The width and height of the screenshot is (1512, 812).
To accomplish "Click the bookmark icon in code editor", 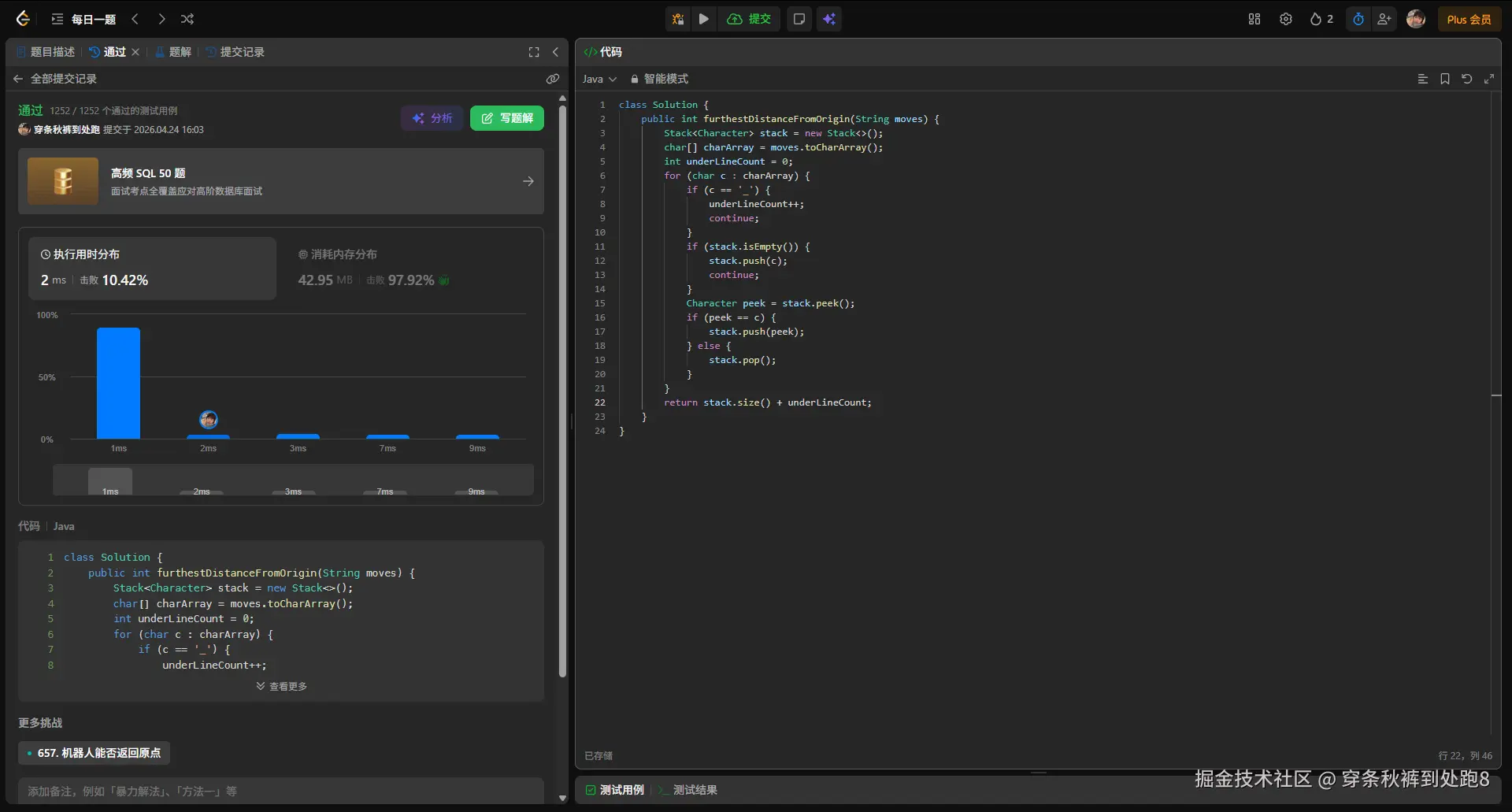I will tap(1445, 79).
